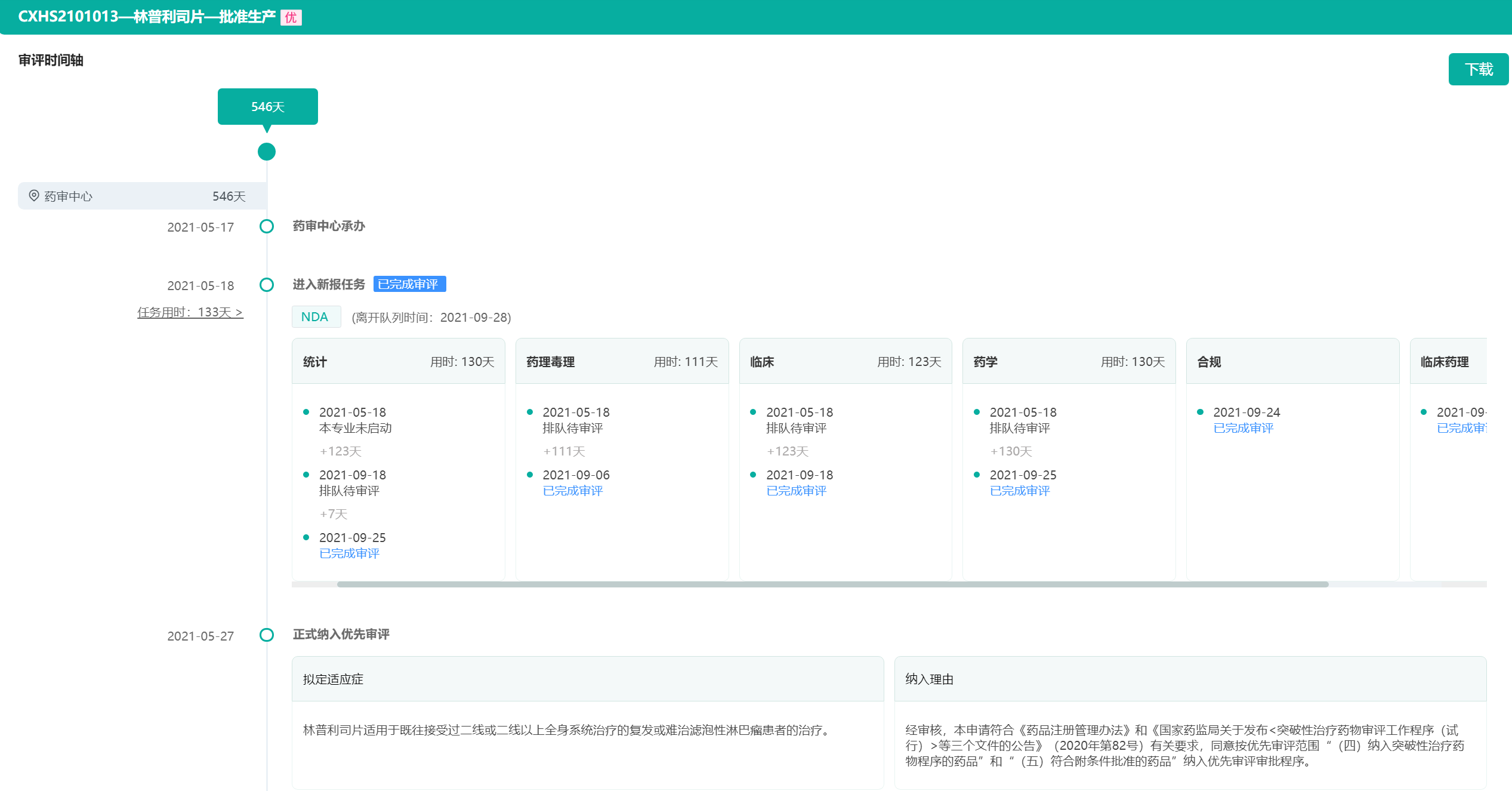
Task: Click the 2021-05-18 timeline circle marker
Action: [x=267, y=285]
